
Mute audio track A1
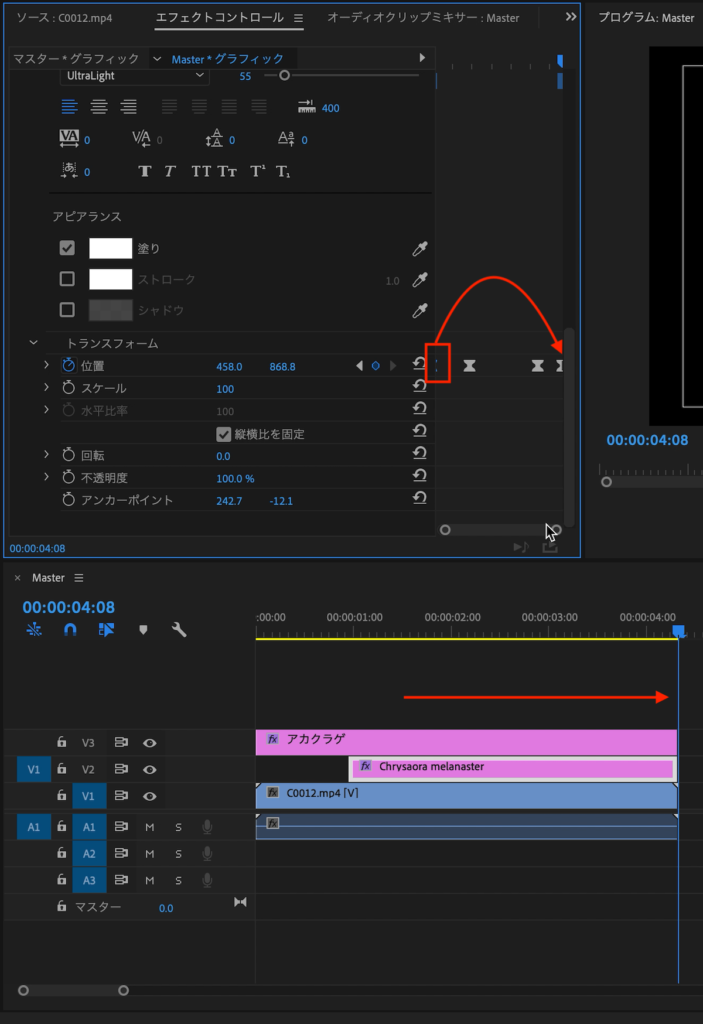pos(150,827)
